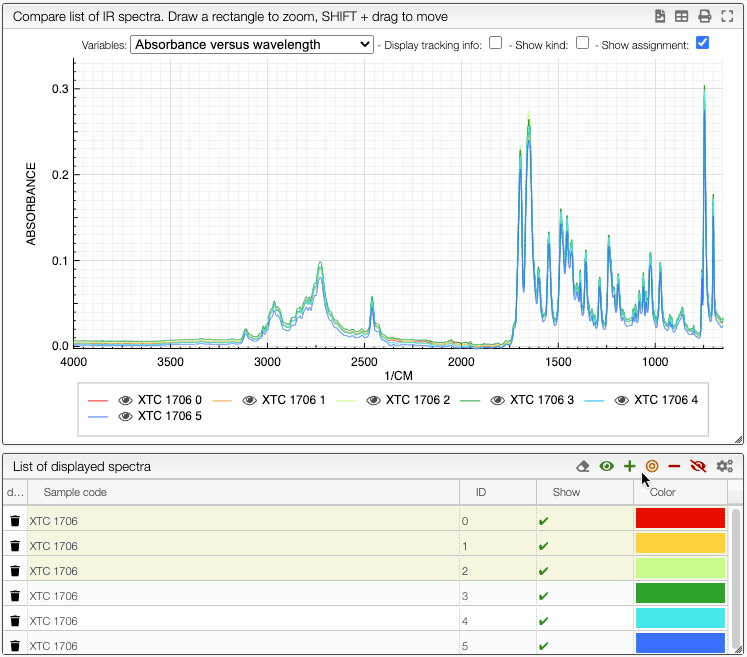
Task: Toggle eye for XTC 1706 4 in legend
Action: [x=621, y=400]
